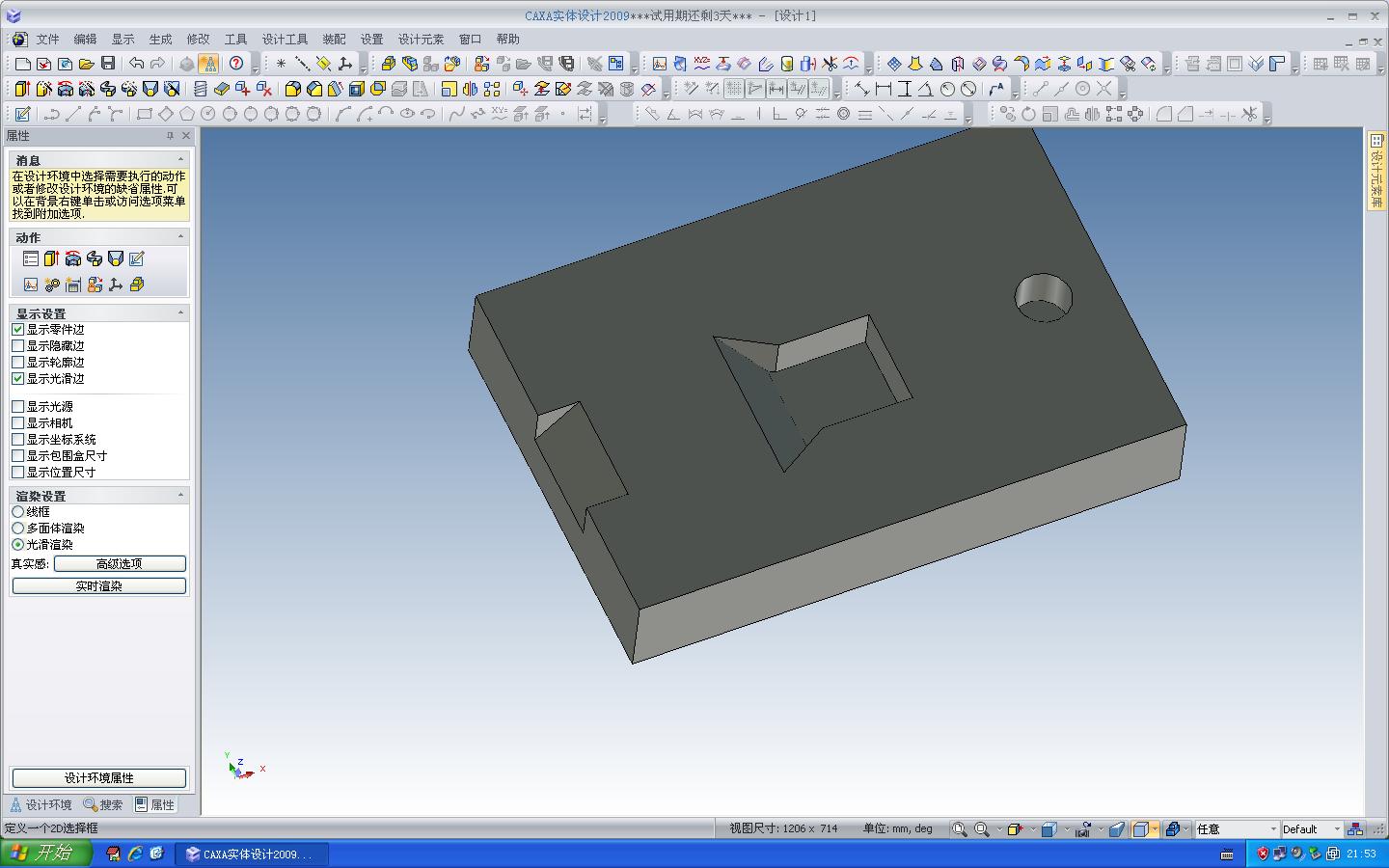Click the 实时渲染 button

98,586
